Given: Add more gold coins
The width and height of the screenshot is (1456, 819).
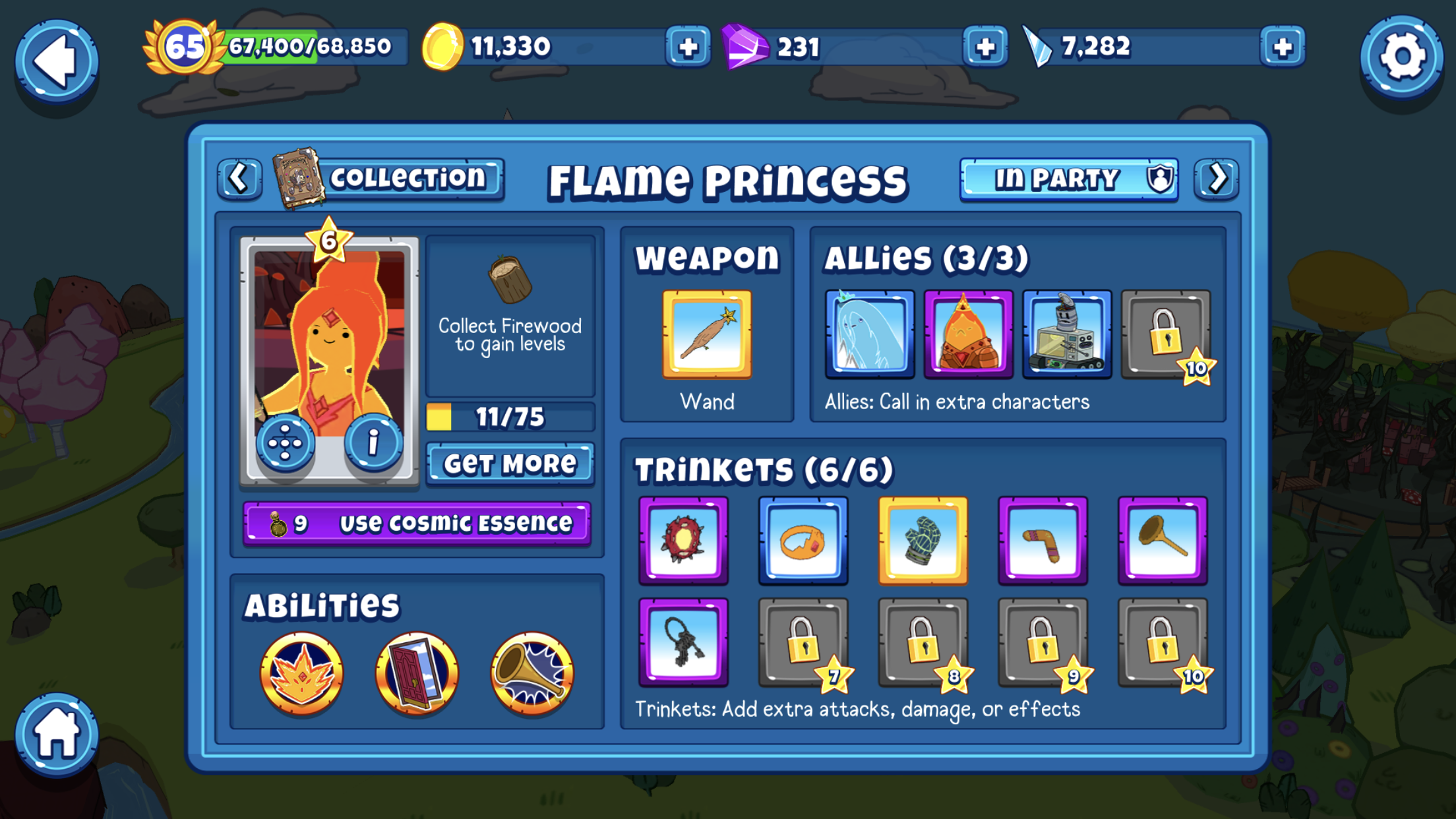Looking at the screenshot, I should tap(688, 47).
